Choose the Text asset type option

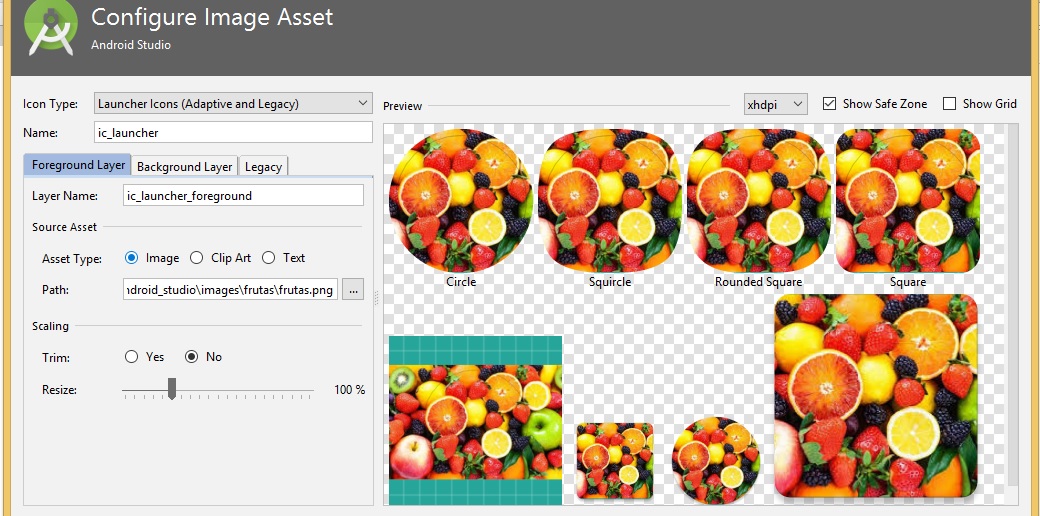(x=268, y=258)
